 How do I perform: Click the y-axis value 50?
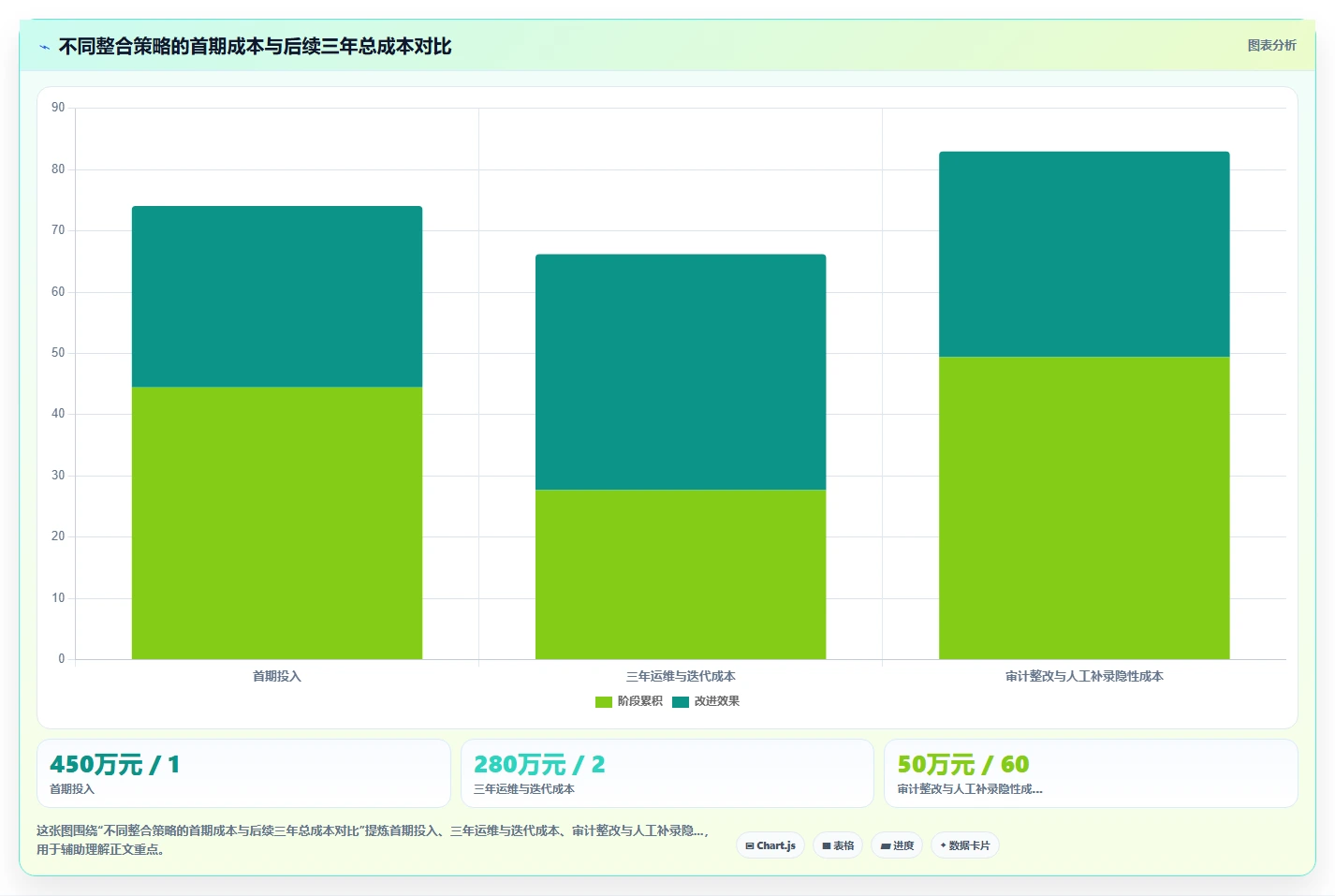(x=58, y=353)
